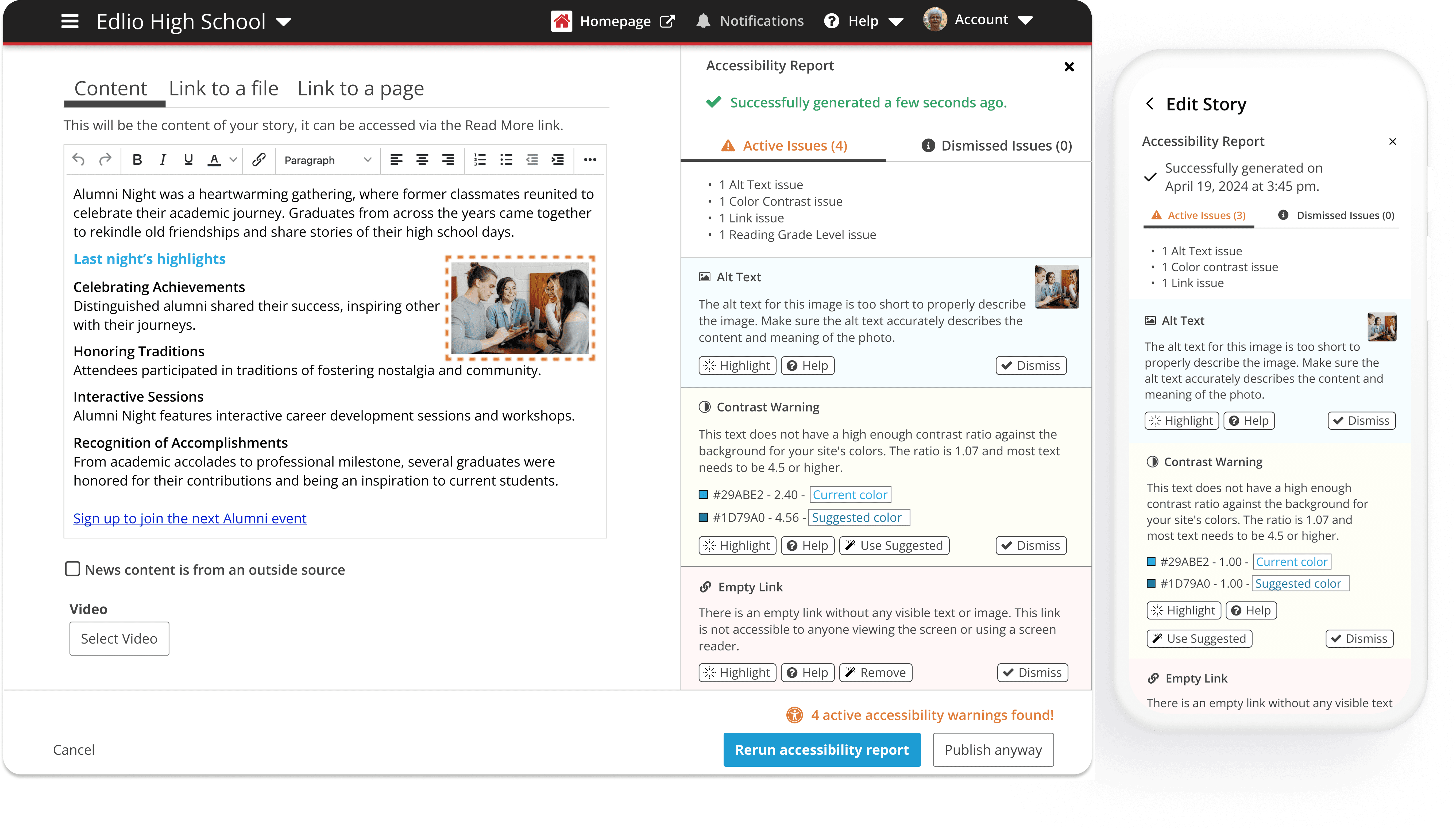This screenshot has width=1456, height=828.
Task: Click the #1D79A0 suggested color swatch
Action: pyautogui.click(x=703, y=518)
